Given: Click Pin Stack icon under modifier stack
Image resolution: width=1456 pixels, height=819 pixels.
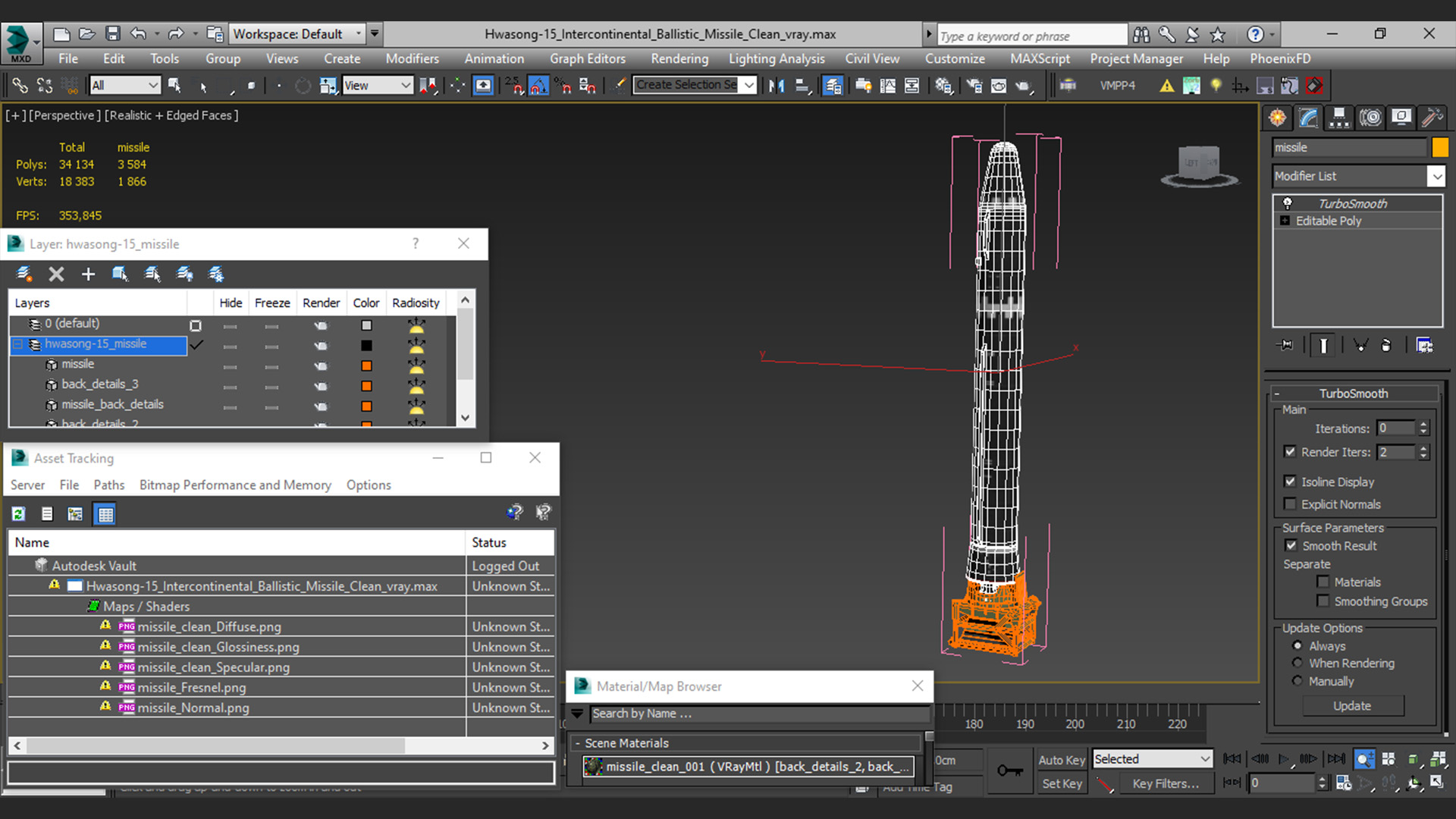Looking at the screenshot, I should (x=1285, y=345).
